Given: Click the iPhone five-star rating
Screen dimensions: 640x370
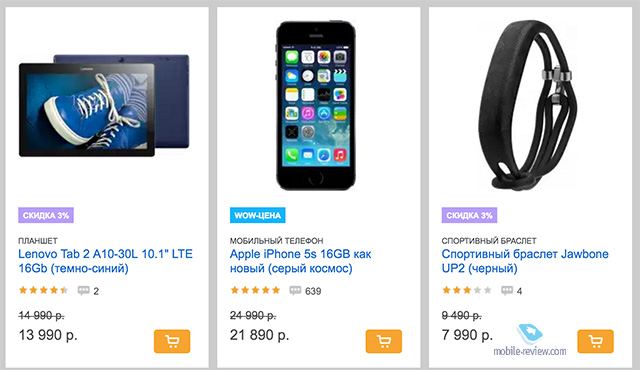Looking at the screenshot, I should coord(255,290).
